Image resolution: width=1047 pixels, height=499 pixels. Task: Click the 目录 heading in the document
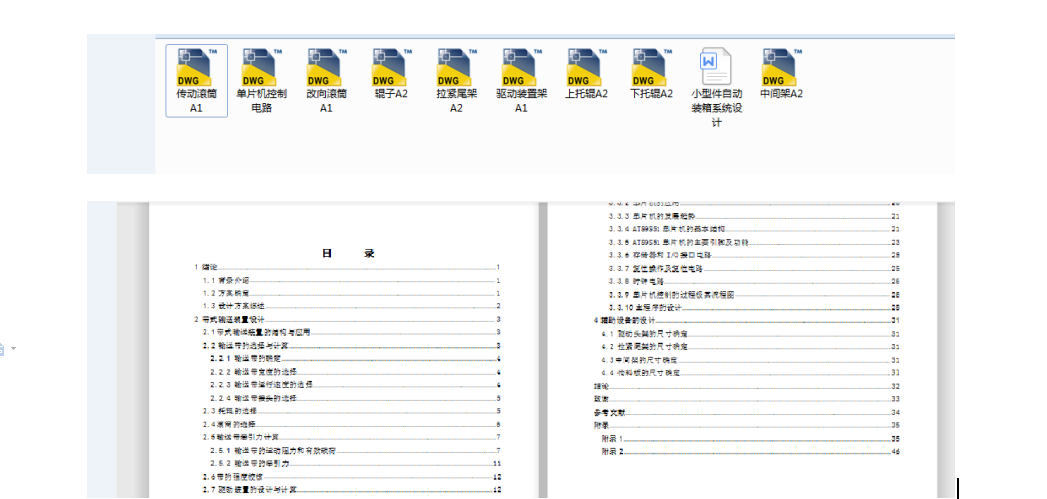coord(348,253)
